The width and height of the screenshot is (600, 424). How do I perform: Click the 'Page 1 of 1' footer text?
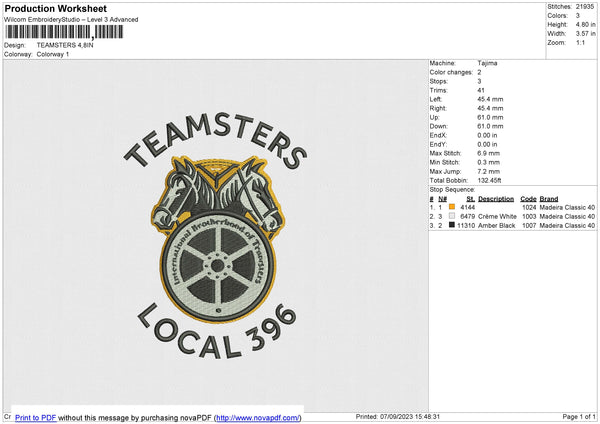(579, 416)
